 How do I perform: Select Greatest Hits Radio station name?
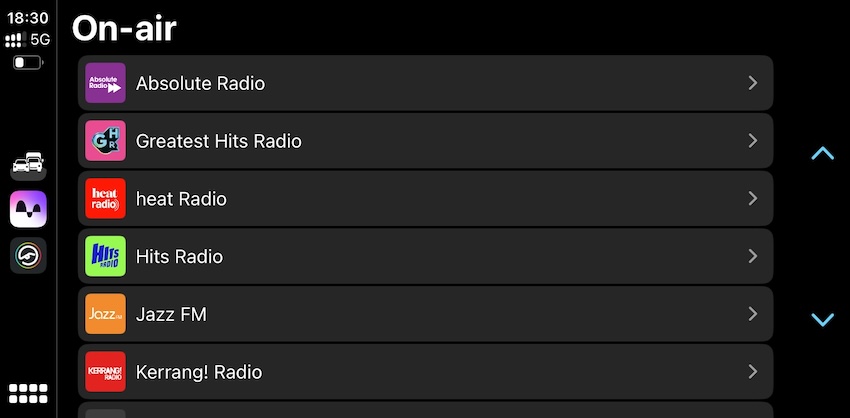218,141
